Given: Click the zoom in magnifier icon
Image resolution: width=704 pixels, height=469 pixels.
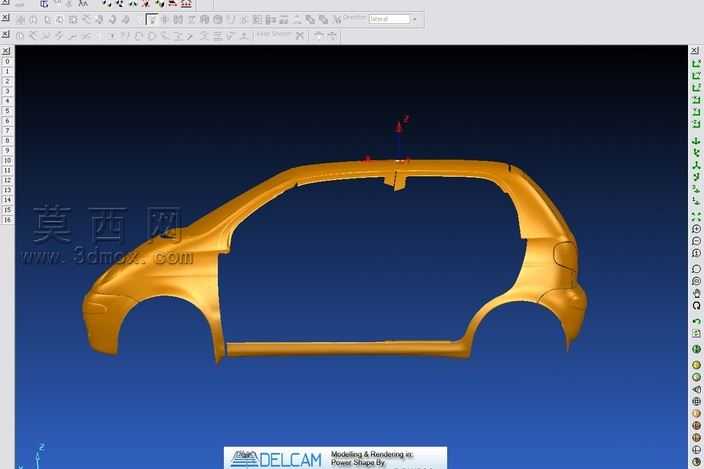Looking at the screenshot, I should tap(696, 229).
